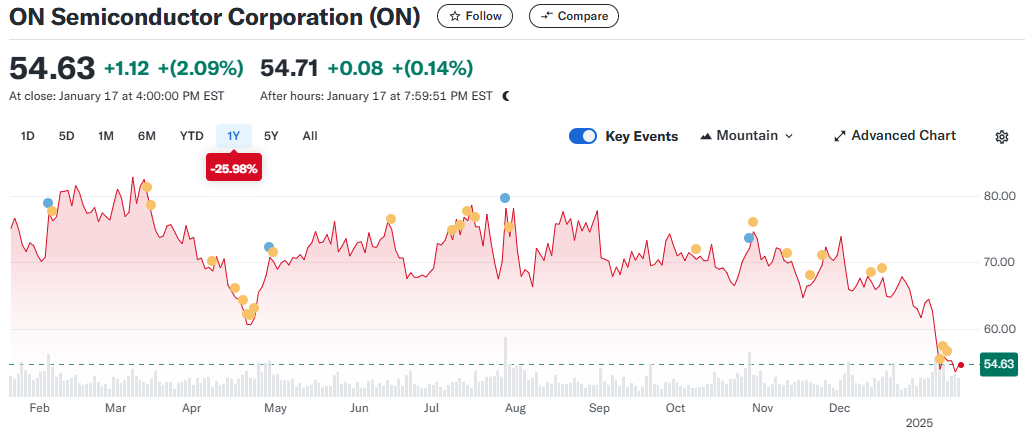Click the after-hours moon icon
This screenshot has height=434, width=1032.
tap(506, 96)
